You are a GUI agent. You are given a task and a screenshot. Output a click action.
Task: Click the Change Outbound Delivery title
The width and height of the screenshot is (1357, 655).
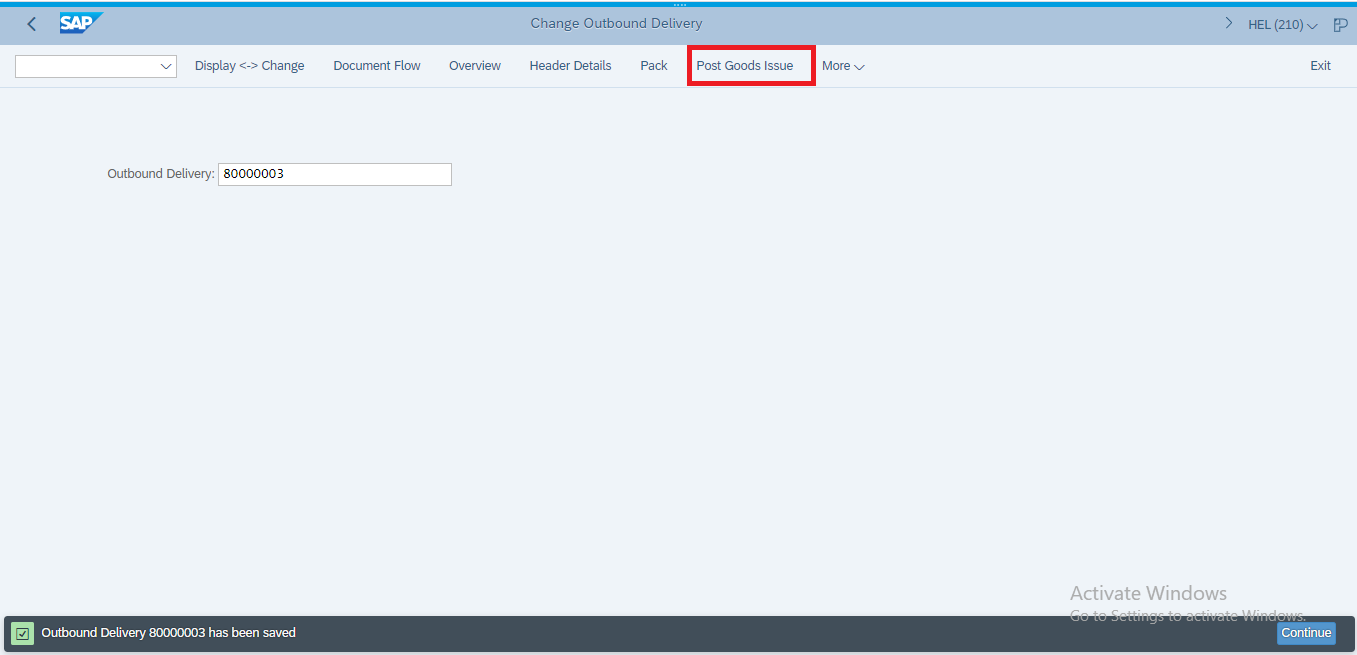coord(616,22)
